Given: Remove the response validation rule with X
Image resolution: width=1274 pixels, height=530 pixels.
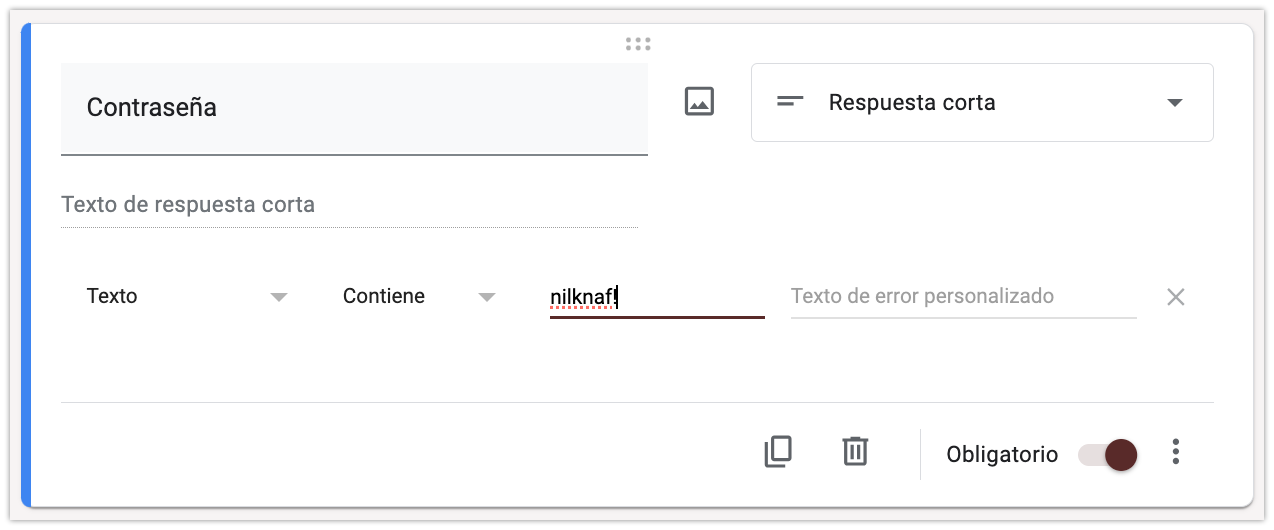Looking at the screenshot, I should [1175, 297].
